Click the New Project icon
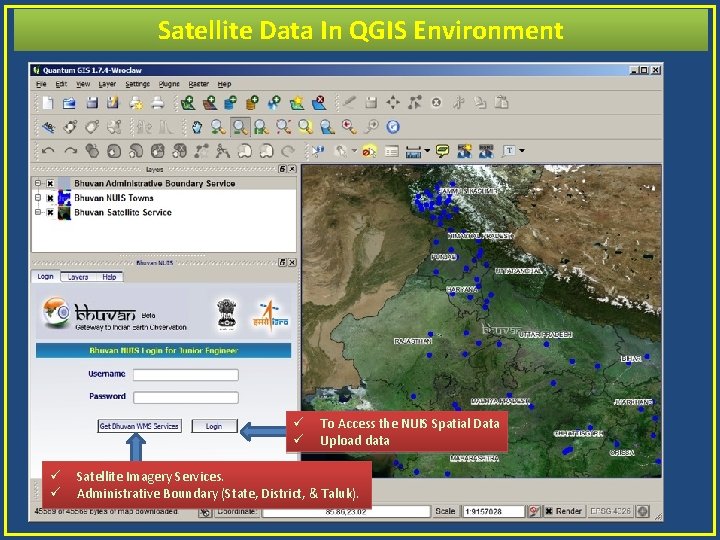This screenshot has width=720, height=540. click(x=48, y=103)
